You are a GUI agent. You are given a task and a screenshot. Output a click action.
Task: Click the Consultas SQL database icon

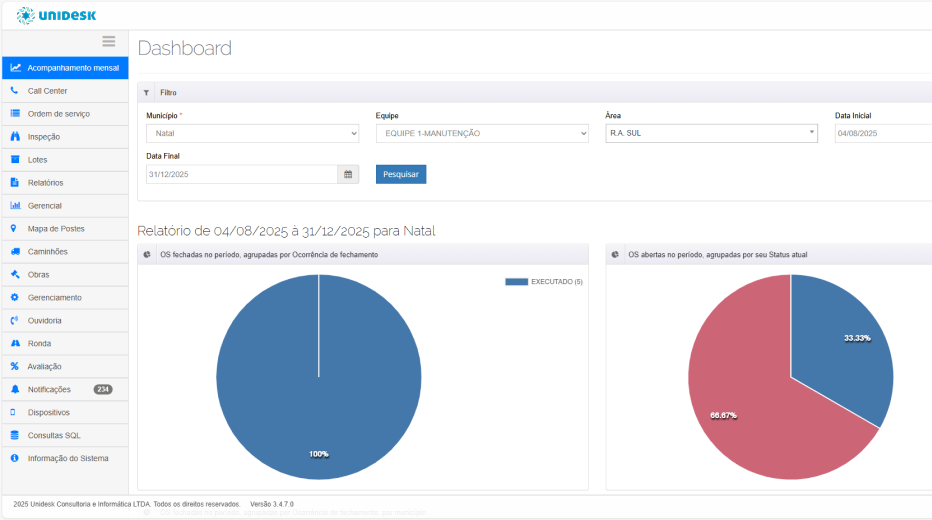15,435
